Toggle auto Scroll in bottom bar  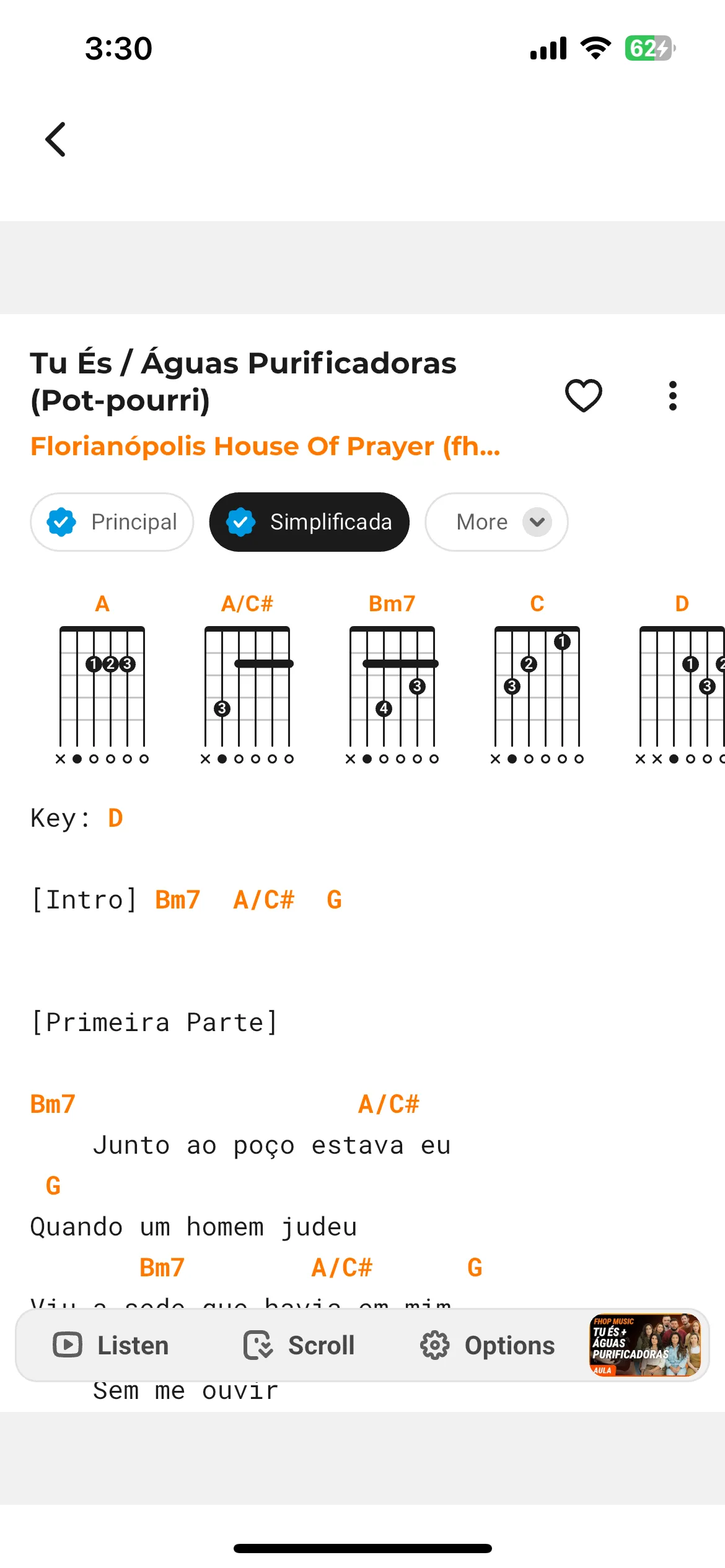click(x=299, y=1344)
